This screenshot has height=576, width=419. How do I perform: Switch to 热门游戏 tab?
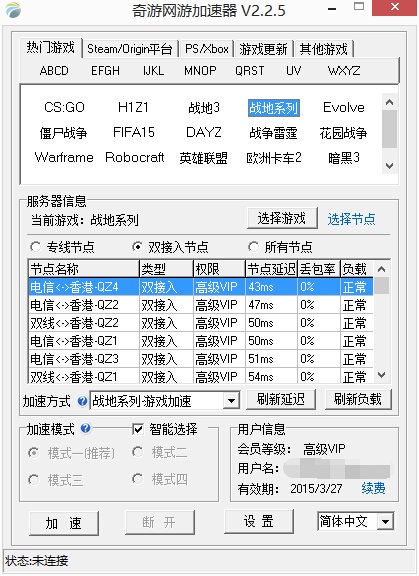click(51, 48)
